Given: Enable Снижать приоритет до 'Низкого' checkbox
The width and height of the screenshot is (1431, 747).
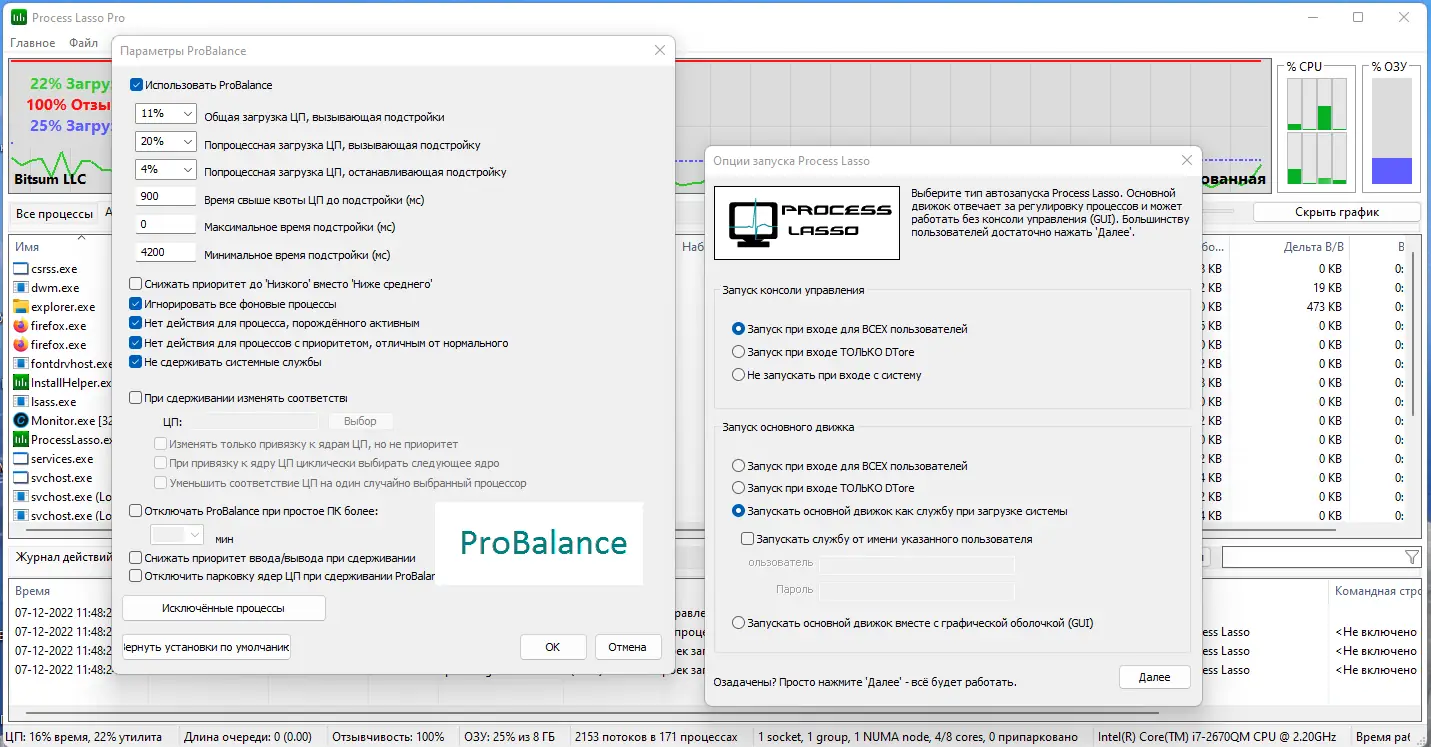Looking at the screenshot, I should [136, 284].
